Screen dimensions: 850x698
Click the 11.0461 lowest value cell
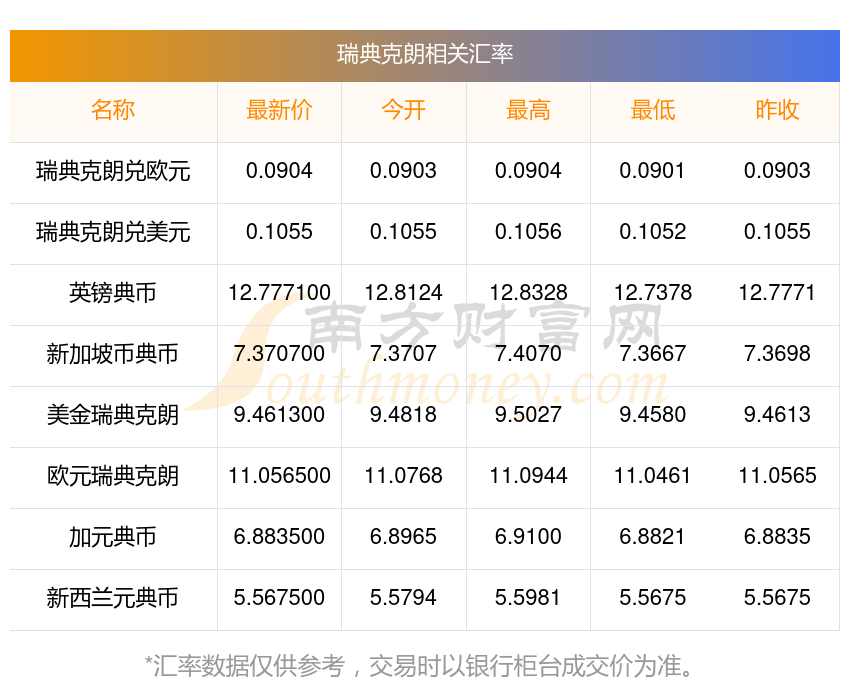point(653,476)
